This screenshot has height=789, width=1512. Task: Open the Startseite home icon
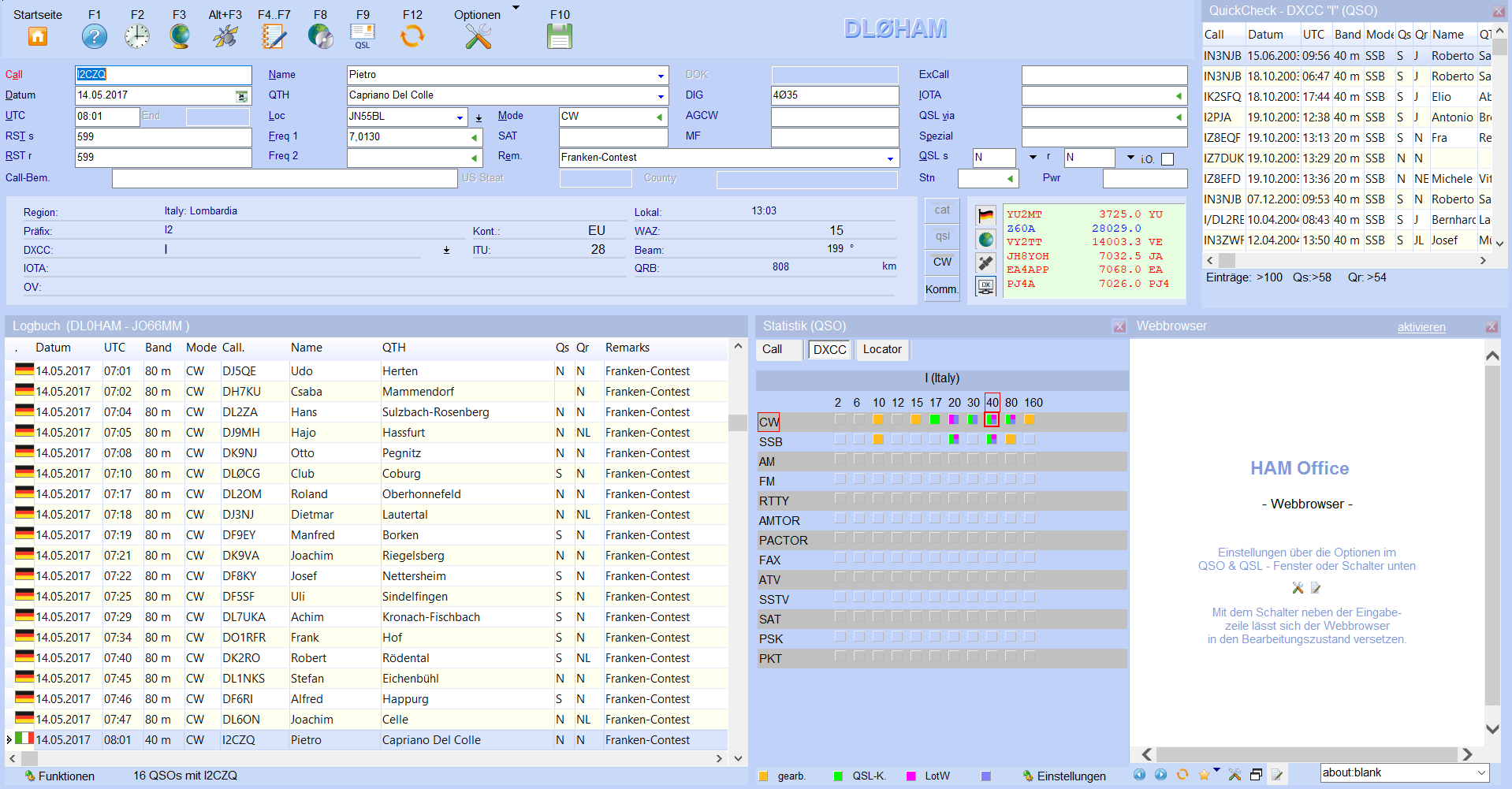pyautogui.click(x=38, y=36)
